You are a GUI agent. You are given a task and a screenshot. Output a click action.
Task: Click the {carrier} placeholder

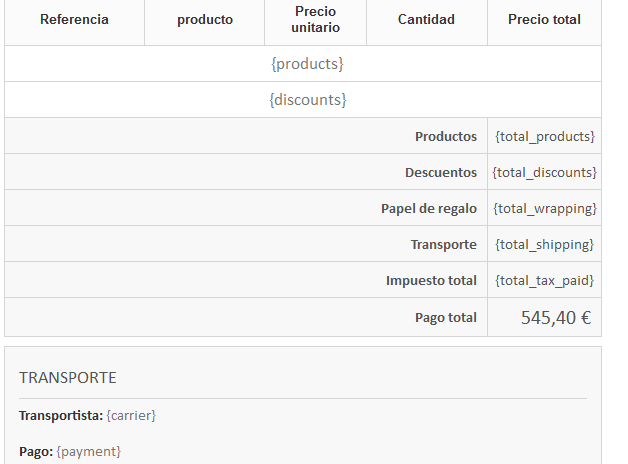click(131, 415)
